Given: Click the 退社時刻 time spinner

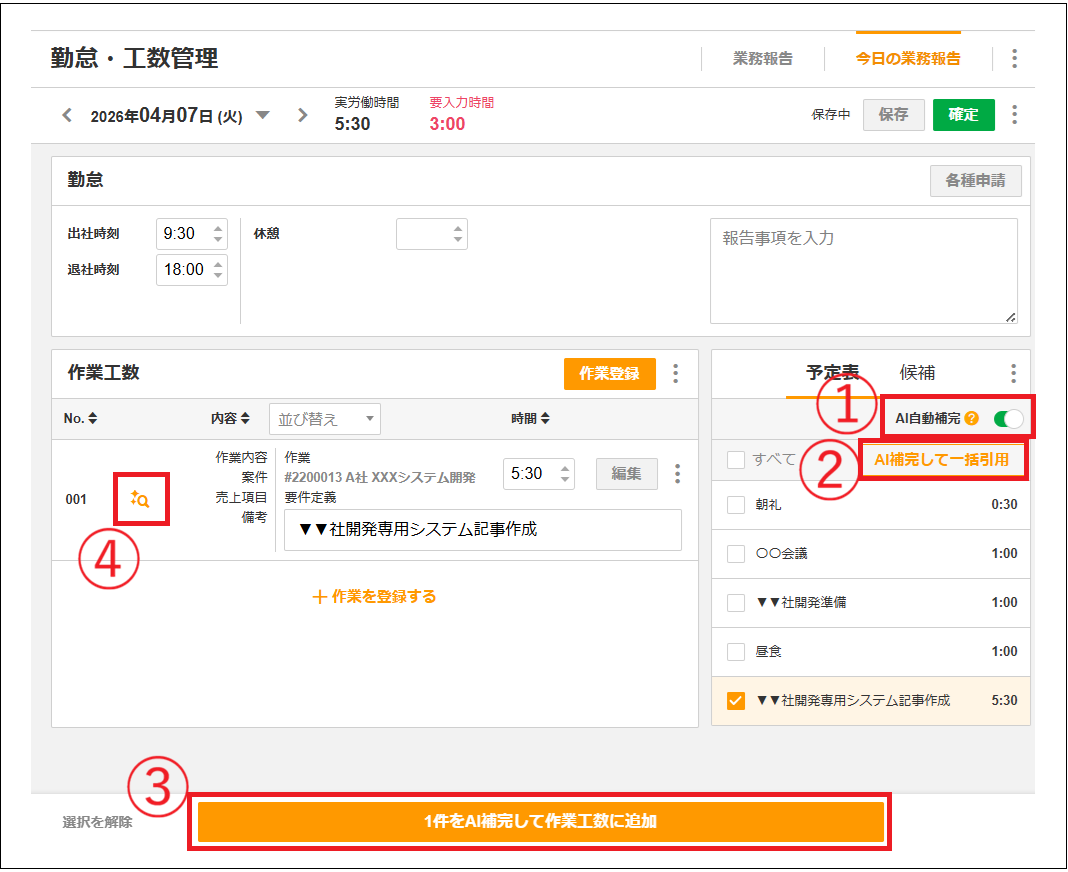Looking at the screenshot, I should (x=218, y=270).
